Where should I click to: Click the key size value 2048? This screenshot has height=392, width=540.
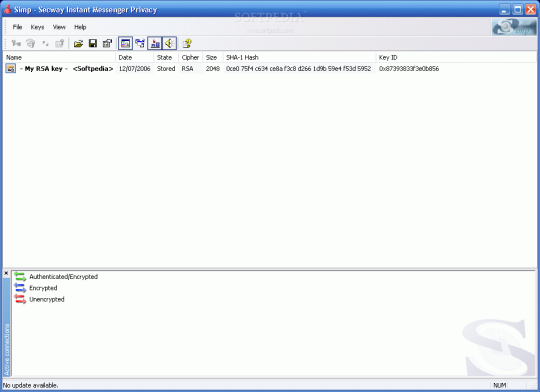212,69
